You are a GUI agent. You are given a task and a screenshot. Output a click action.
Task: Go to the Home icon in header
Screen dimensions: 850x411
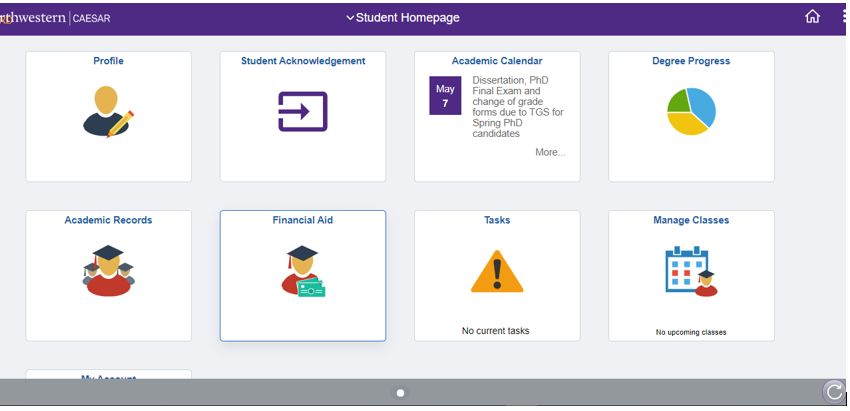(x=812, y=17)
